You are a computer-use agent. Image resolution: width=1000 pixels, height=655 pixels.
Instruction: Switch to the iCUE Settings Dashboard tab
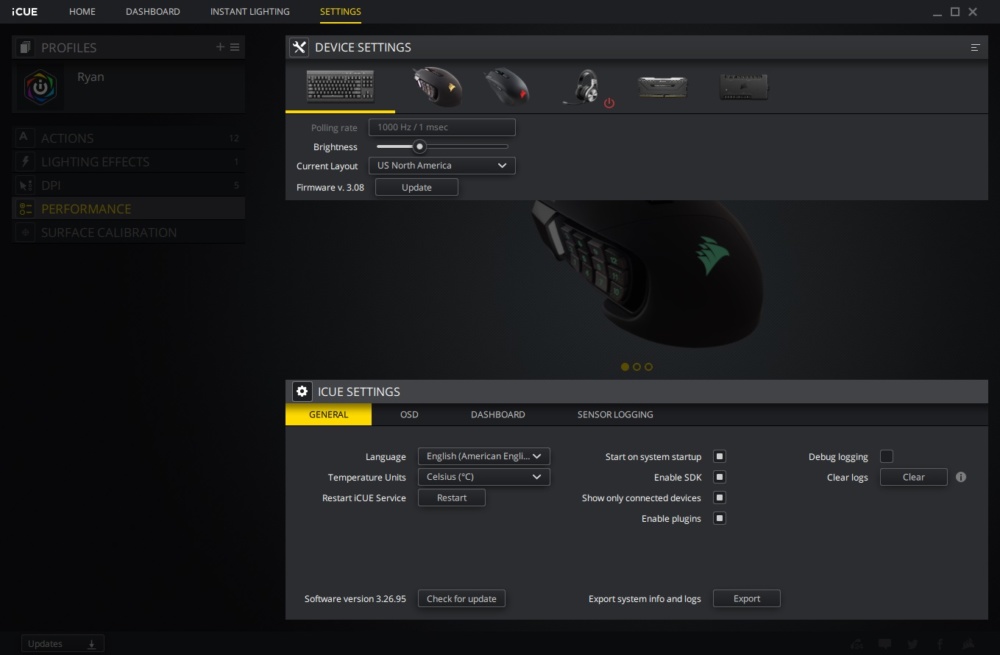(498, 415)
